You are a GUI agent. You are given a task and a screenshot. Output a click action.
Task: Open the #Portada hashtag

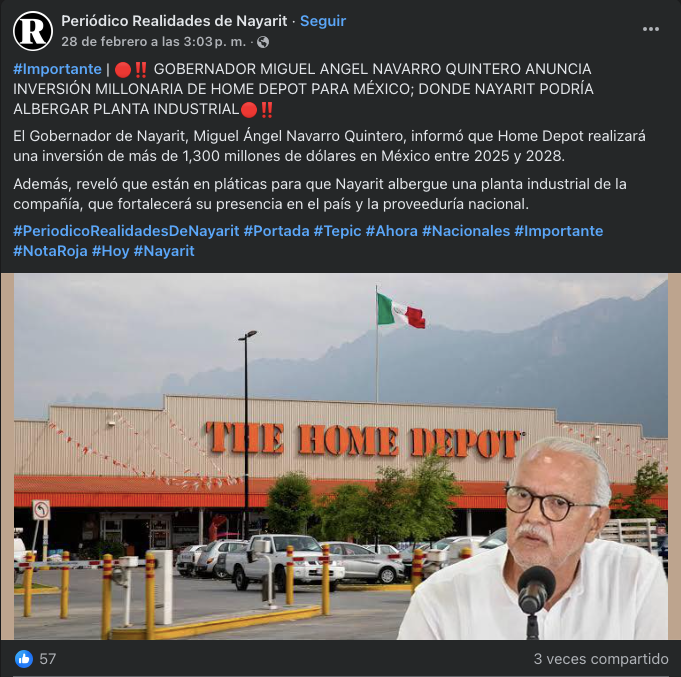[276, 231]
